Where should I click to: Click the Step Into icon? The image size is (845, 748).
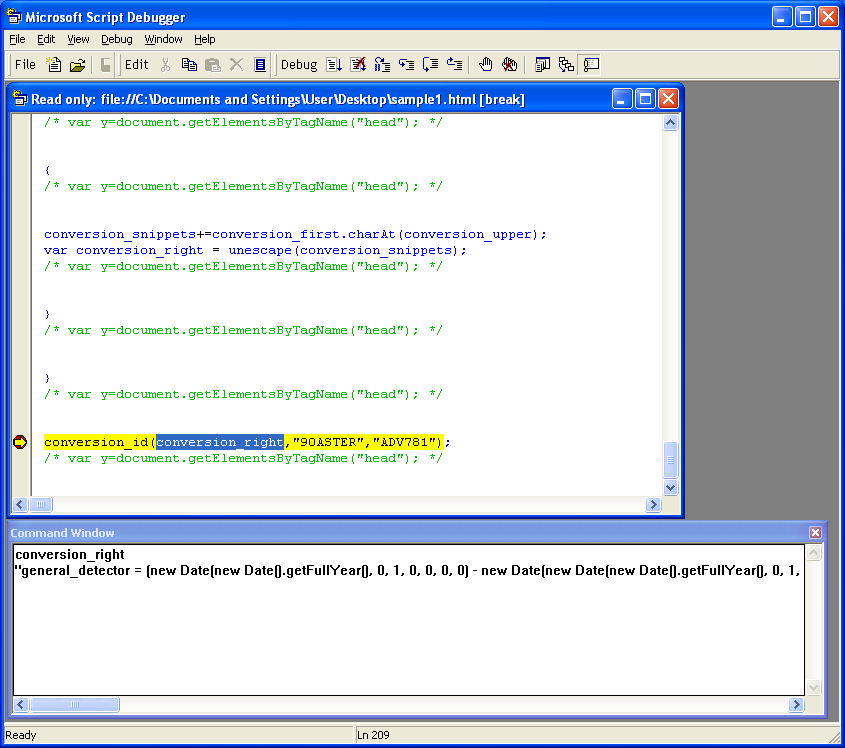(x=406, y=65)
